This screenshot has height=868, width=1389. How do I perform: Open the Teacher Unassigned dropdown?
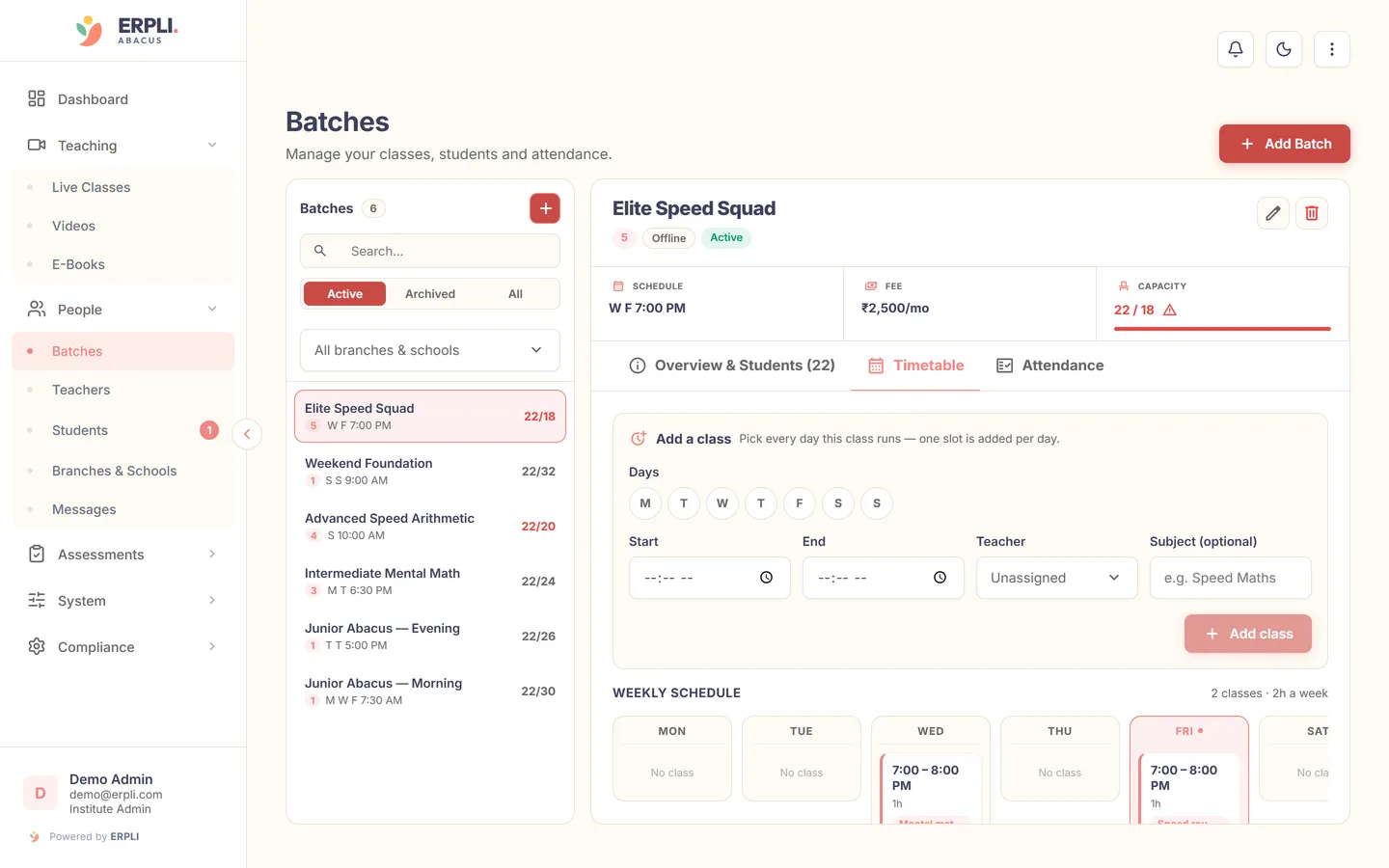(x=1057, y=578)
